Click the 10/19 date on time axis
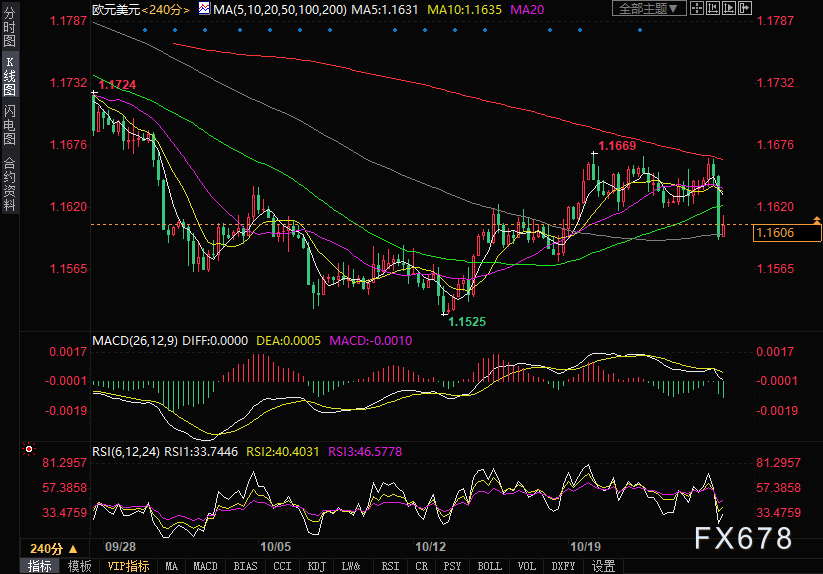The image size is (823, 574). 585,547
